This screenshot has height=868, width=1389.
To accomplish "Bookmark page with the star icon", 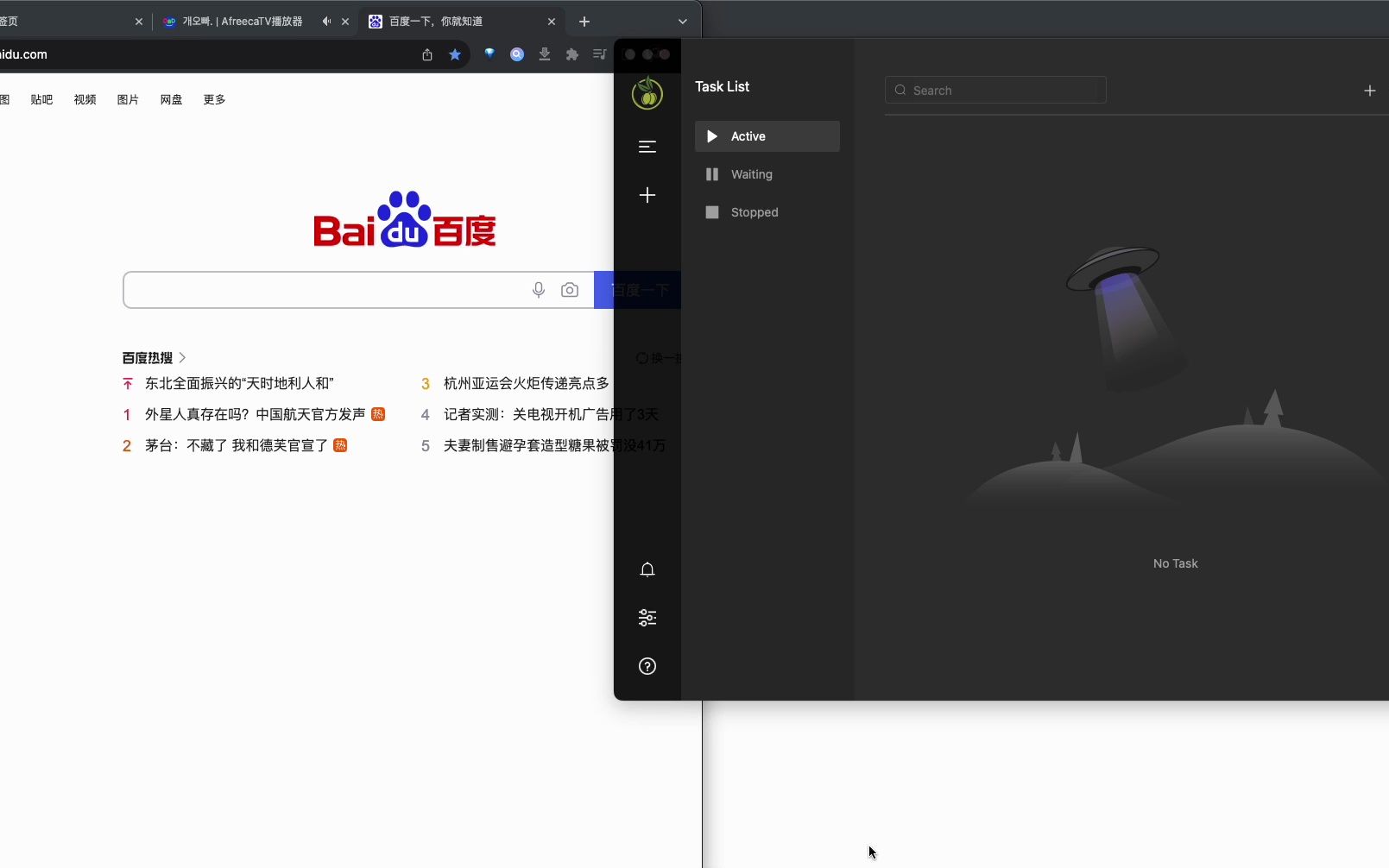I will pyautogui.click(x=455, y=54).
